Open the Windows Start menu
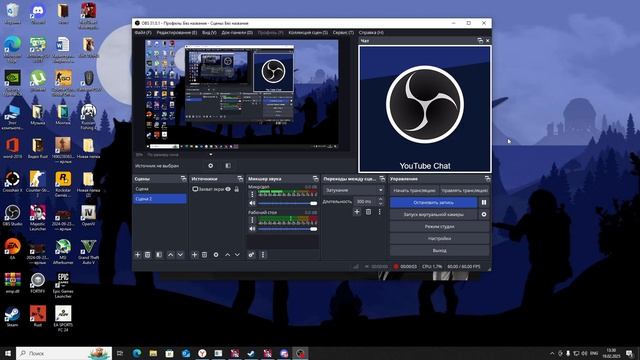The height and width of the screenshot is (360, 640). coord(8,353)
